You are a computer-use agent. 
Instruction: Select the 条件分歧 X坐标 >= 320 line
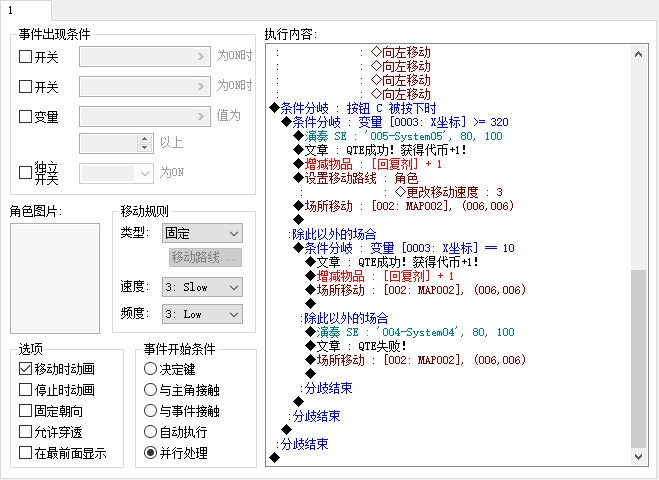coord(395,122)
